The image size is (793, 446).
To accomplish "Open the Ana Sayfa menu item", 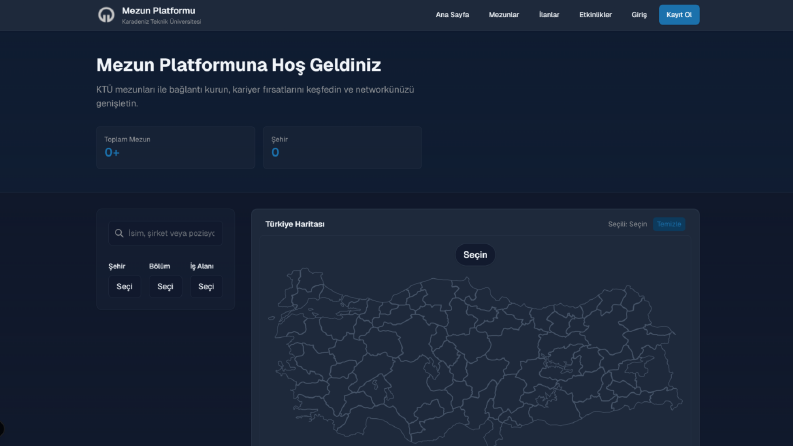I will tap(452, 15).
